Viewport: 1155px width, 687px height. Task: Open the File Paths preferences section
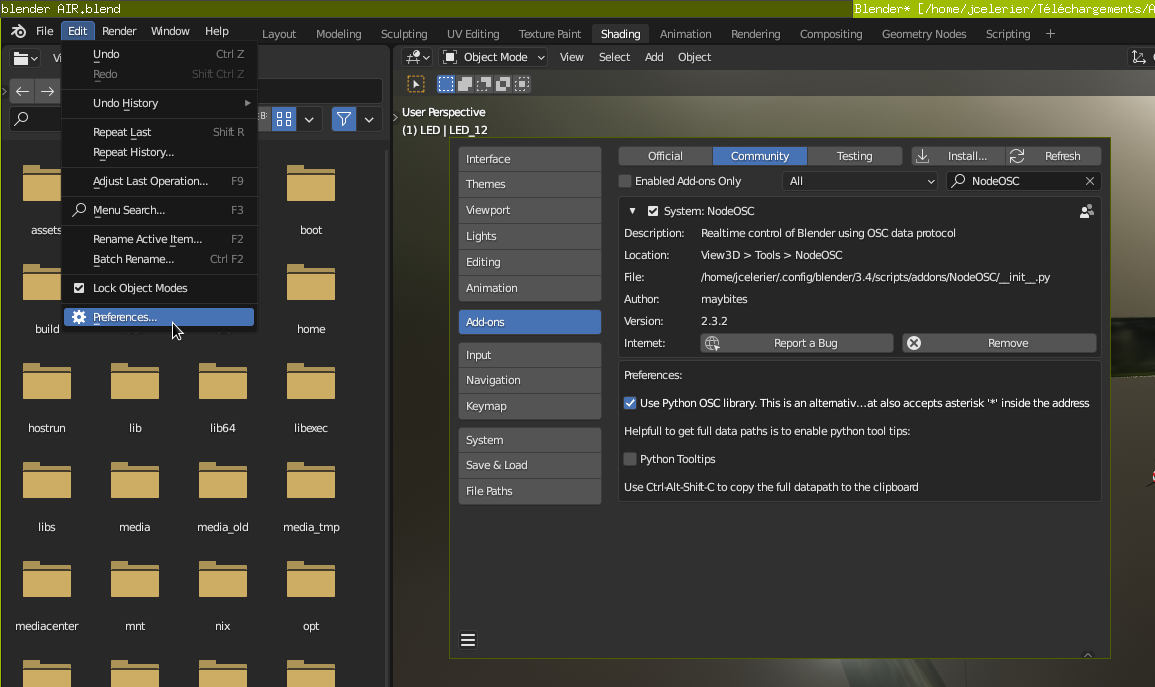(530, 491)
